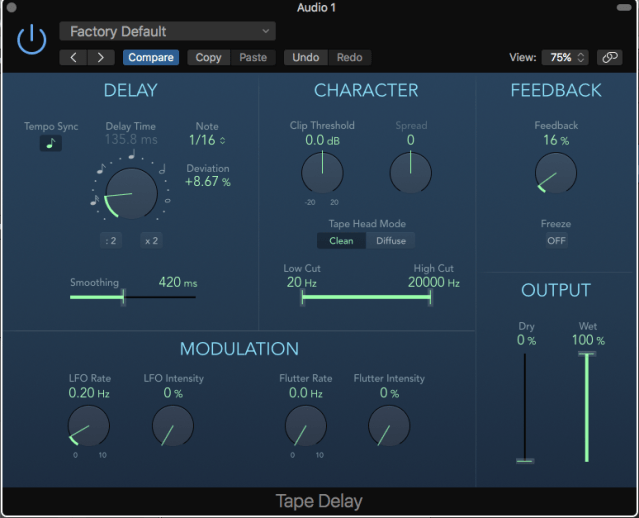This screenshot has height=518, width=639.
Task: Select Diffuse tape head mode
Action: (x=390, y=241)
